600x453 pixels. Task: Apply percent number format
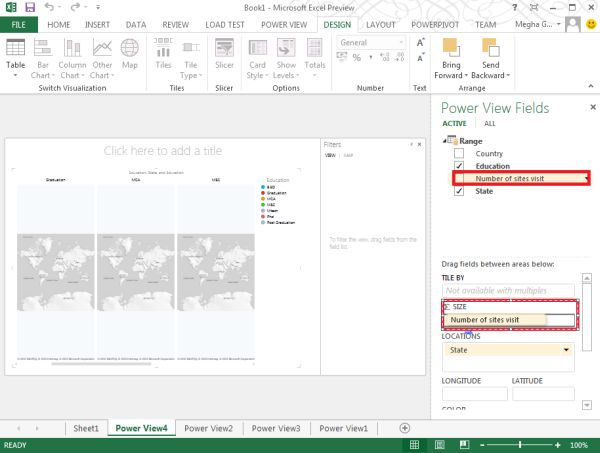pyautogui.click(x=357, y=58)
